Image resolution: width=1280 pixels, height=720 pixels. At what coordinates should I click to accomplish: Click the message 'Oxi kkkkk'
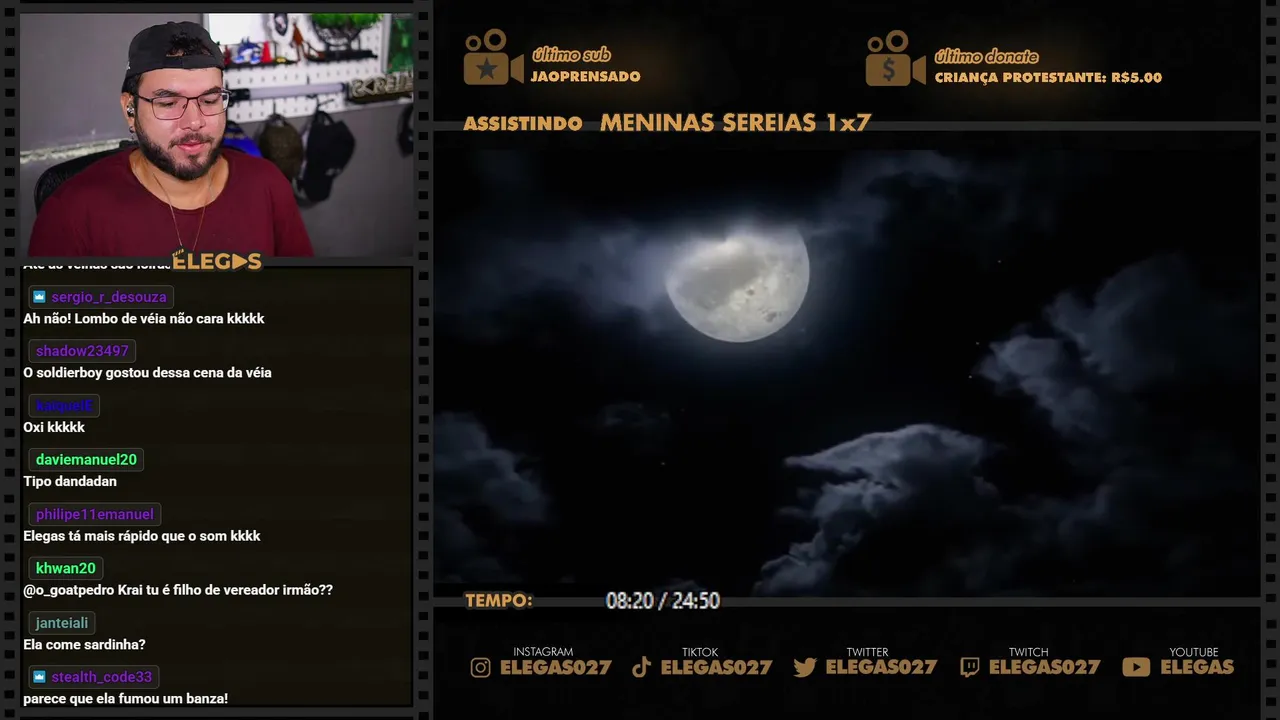pyautogui.click(x=54, y=427)
